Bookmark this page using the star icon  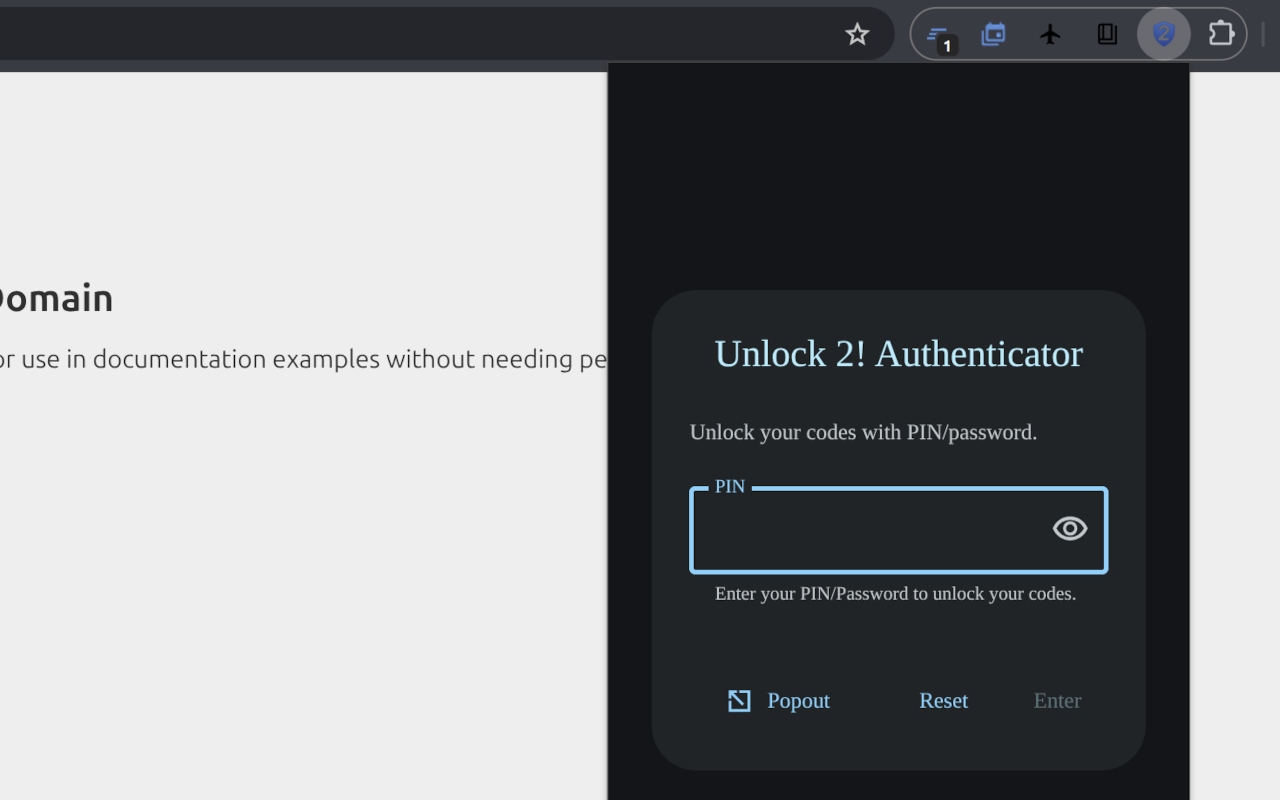pos(857,33)
